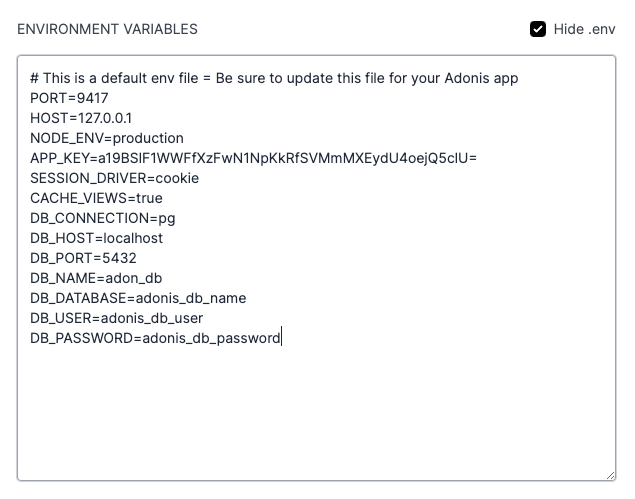
Task: Click the ENVIRONMENT VARIABLES heading
Action: pos(107,29)
